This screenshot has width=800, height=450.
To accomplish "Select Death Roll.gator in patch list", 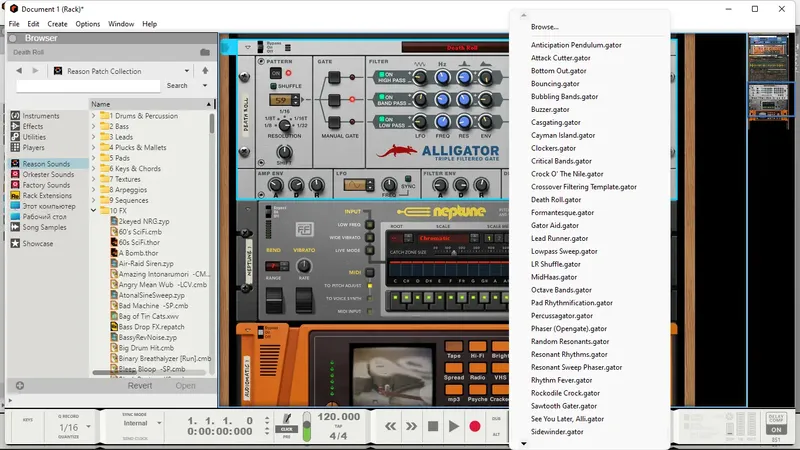I will click(x=556, y=199).
